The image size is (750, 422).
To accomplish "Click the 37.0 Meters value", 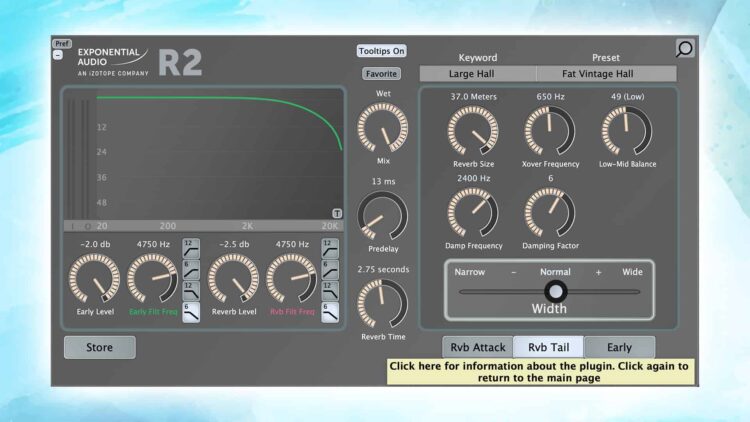I will (x=474, y=97).
